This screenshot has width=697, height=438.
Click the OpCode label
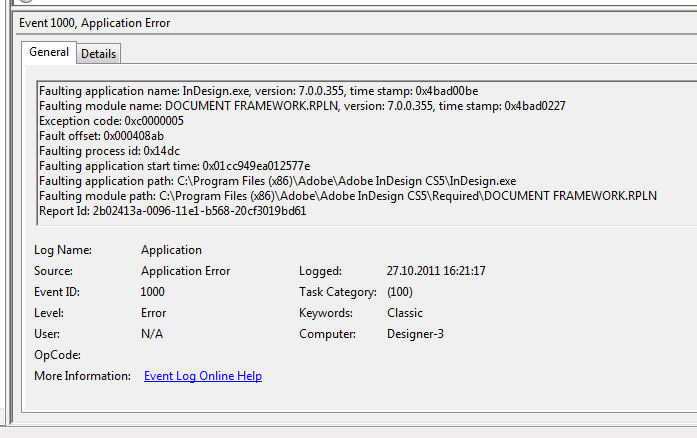(x=57, y=355)
